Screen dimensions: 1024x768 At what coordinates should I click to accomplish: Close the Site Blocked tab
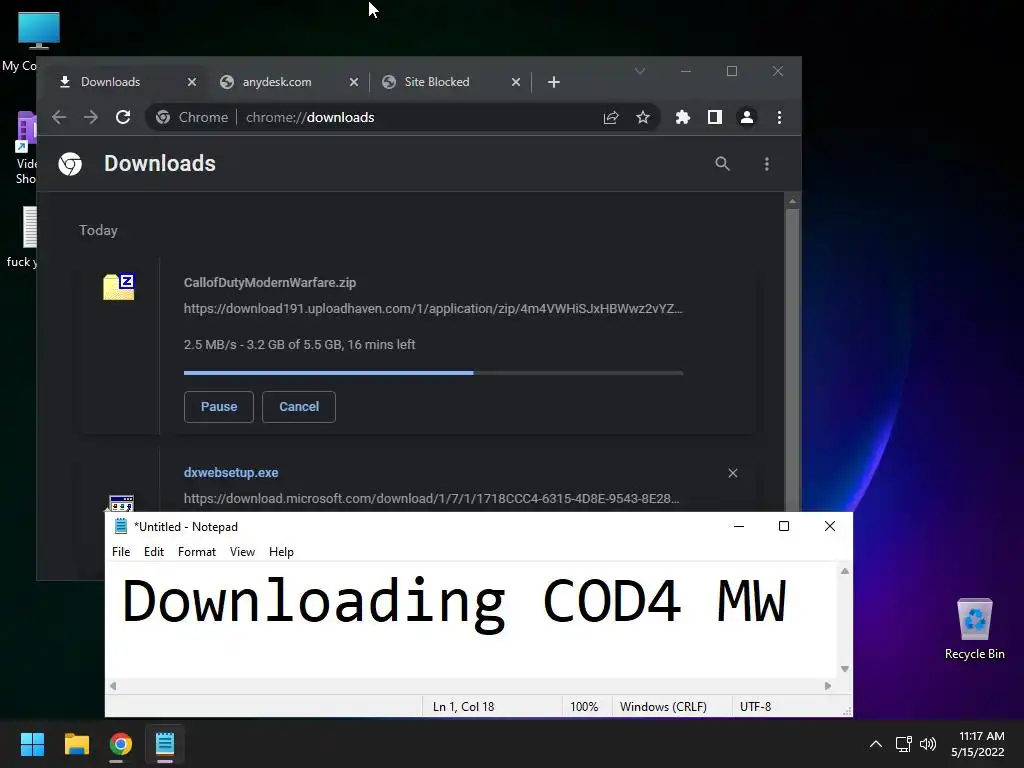(x=515, y=82)
